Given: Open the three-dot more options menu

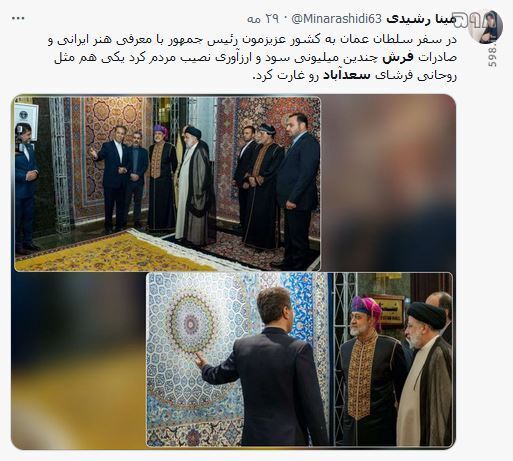Looking at the screenshot, I should point(18,19).
